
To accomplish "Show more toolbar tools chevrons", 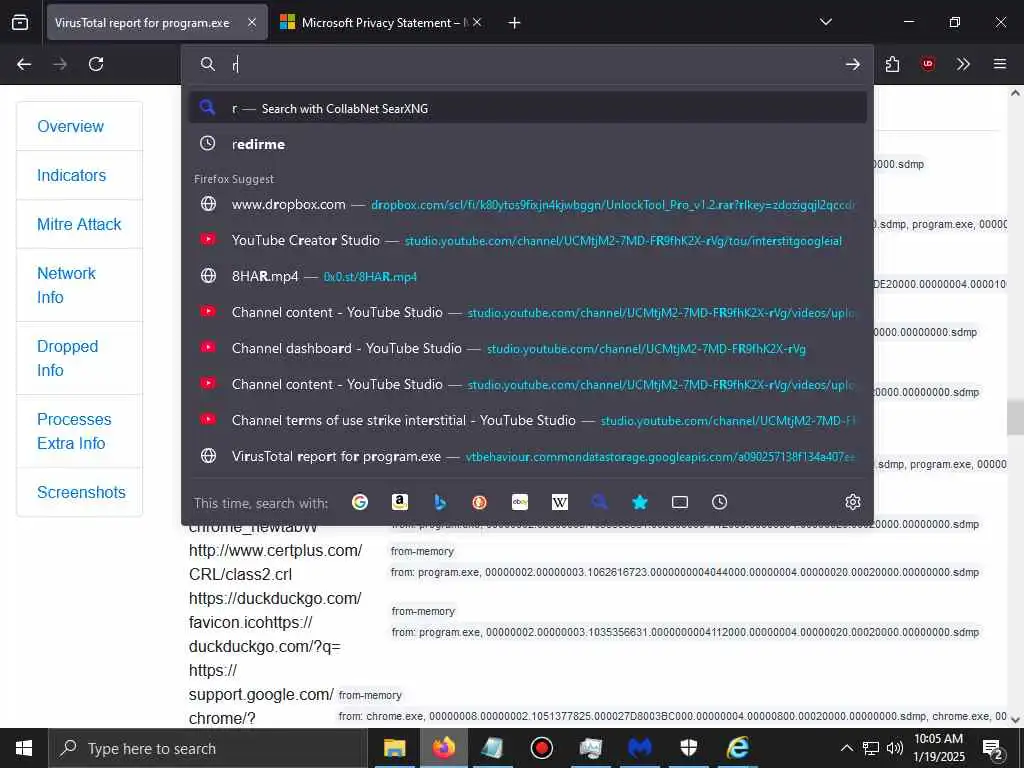I will pos(963,64).
